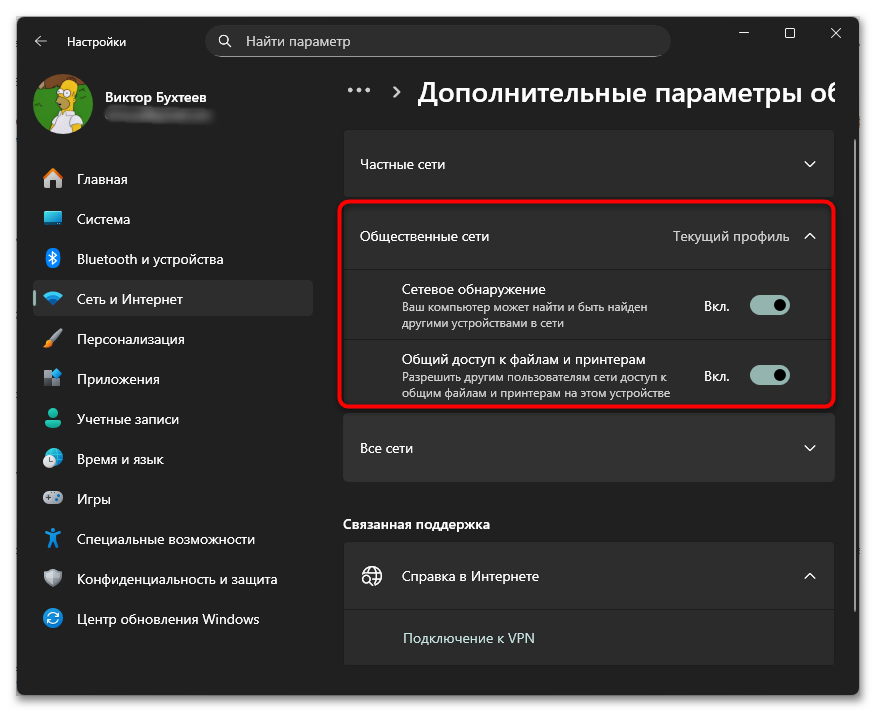This screenshot has width=876, height=712.
Task: Select the Конфиденциальность и защита shield icon
Action: pyautogui.click(x=52, y=579)
